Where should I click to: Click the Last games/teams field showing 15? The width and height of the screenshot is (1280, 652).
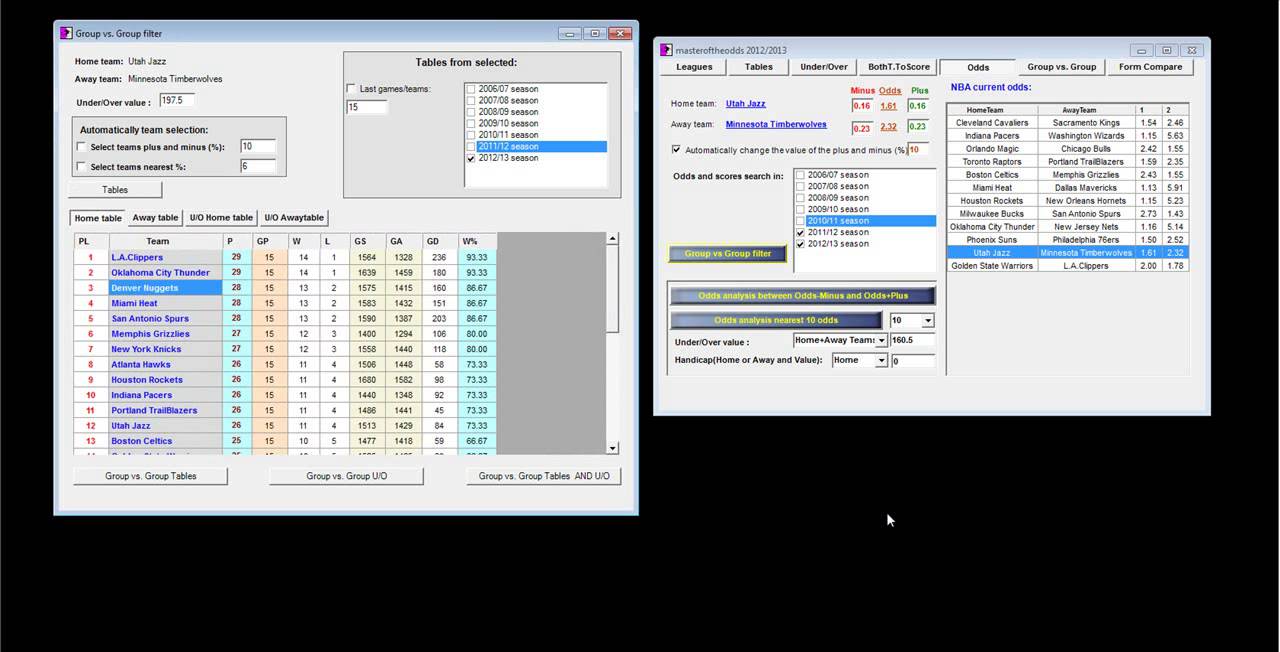(x=366, y=107)
